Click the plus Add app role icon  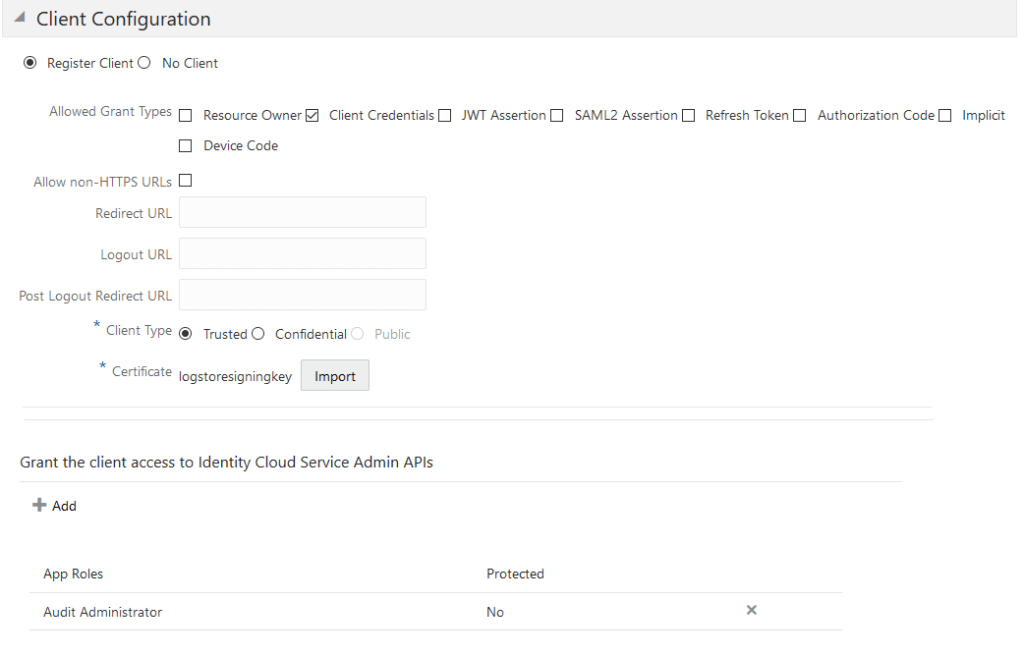point(40,506)
